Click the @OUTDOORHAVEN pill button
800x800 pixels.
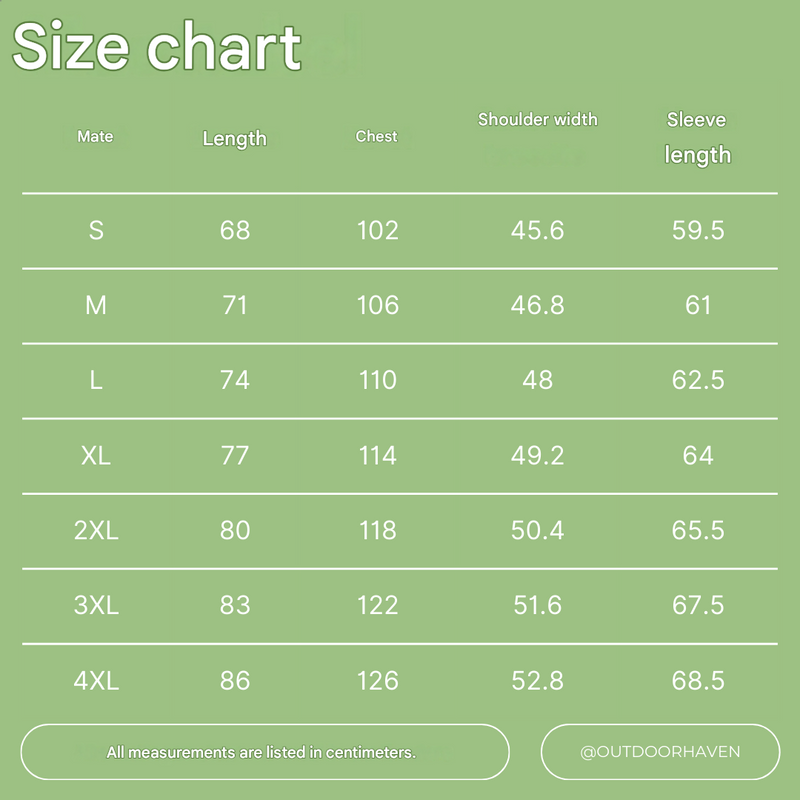660,752
